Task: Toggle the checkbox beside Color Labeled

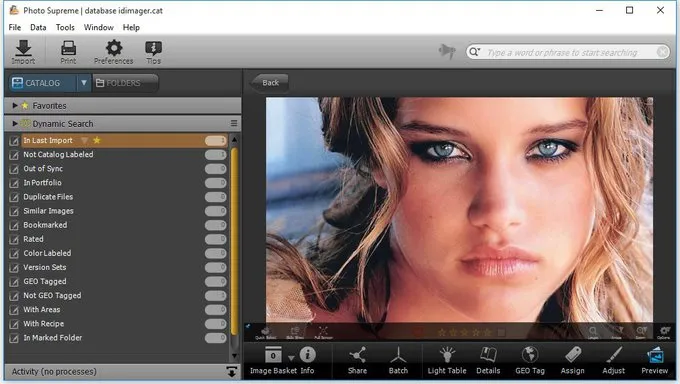Action: point(14,253)
